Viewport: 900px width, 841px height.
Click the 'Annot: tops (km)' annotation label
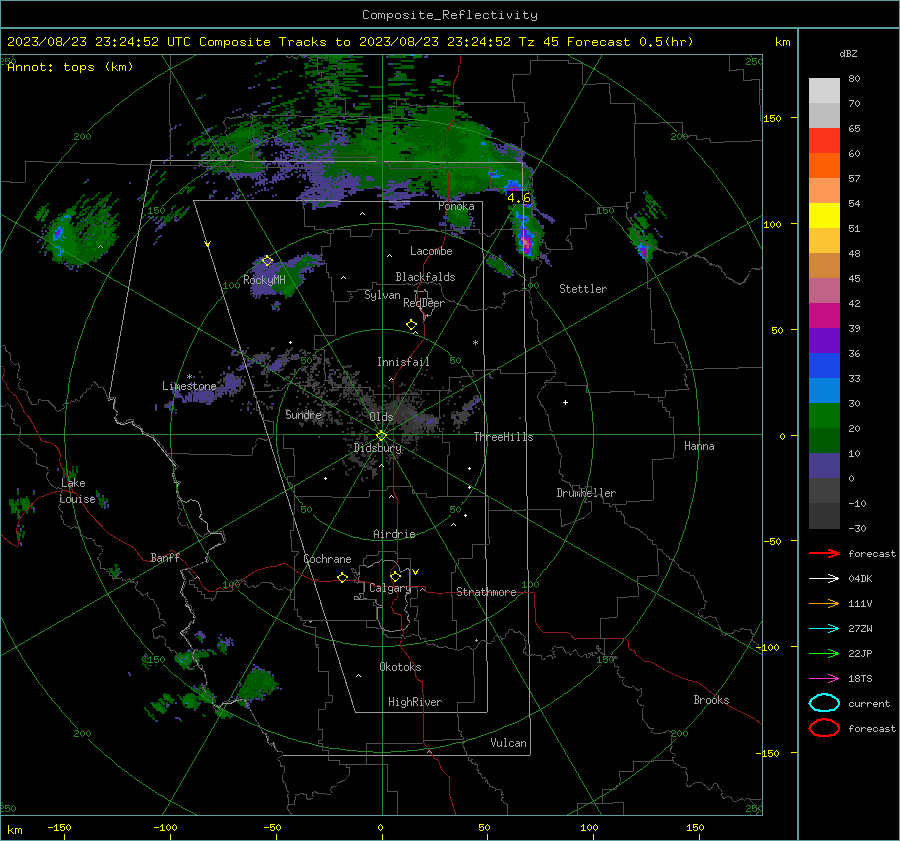[x=70, y=67]
